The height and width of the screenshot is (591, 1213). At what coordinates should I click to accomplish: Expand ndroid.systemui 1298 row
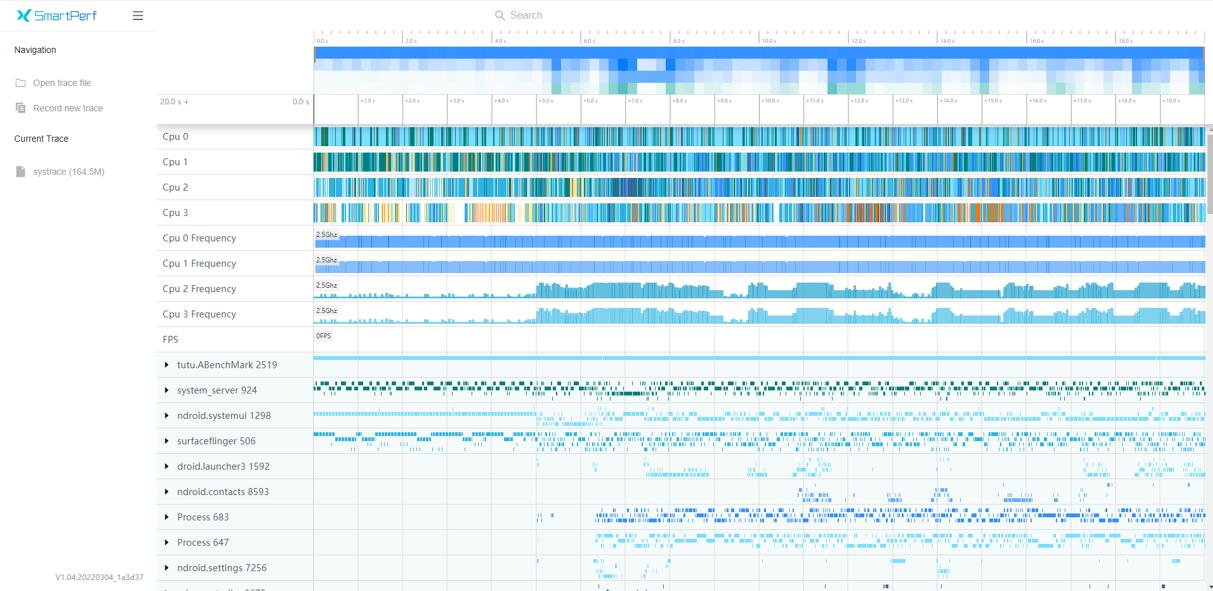[167, 416]
